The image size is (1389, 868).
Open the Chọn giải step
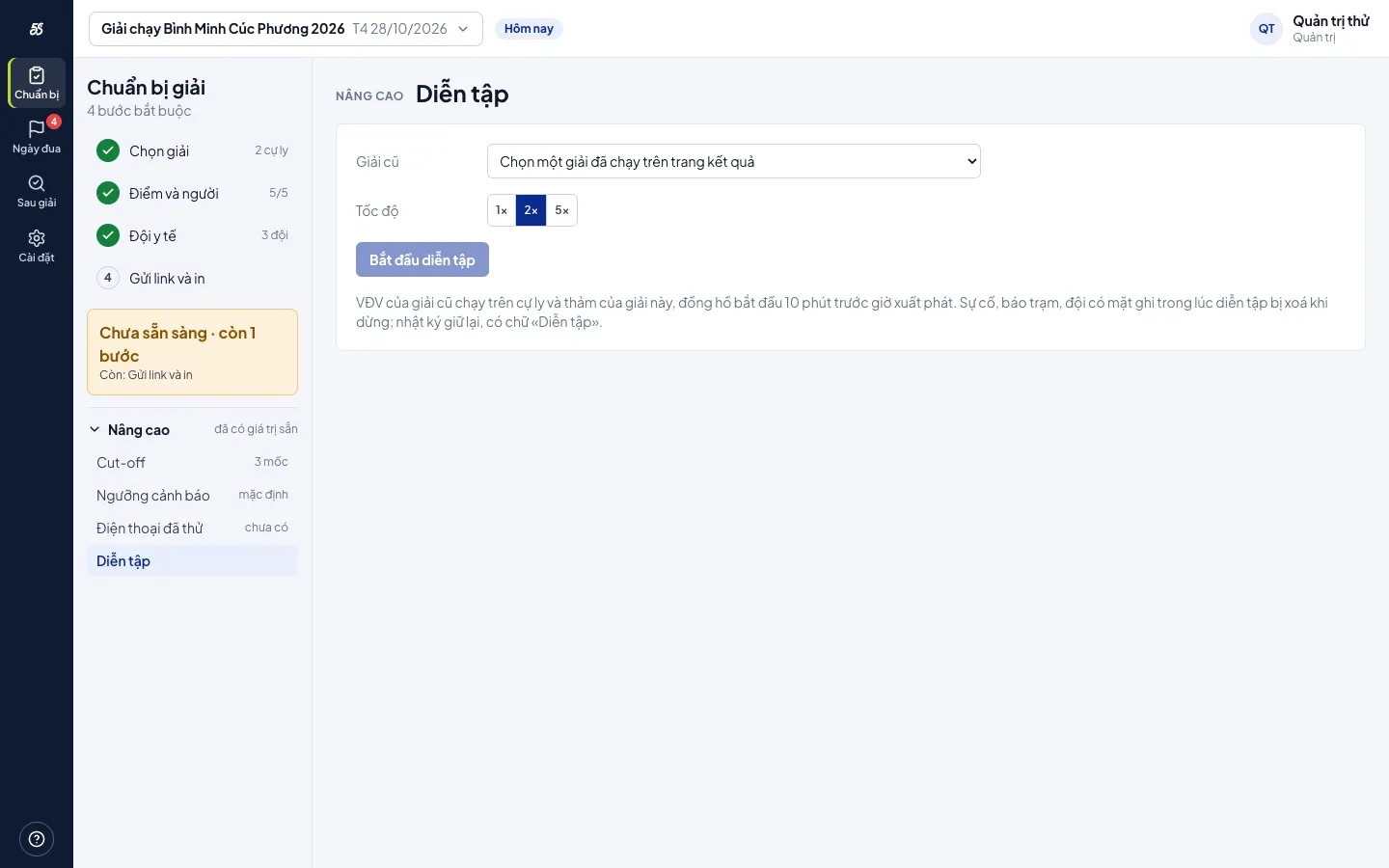point(193,150)
